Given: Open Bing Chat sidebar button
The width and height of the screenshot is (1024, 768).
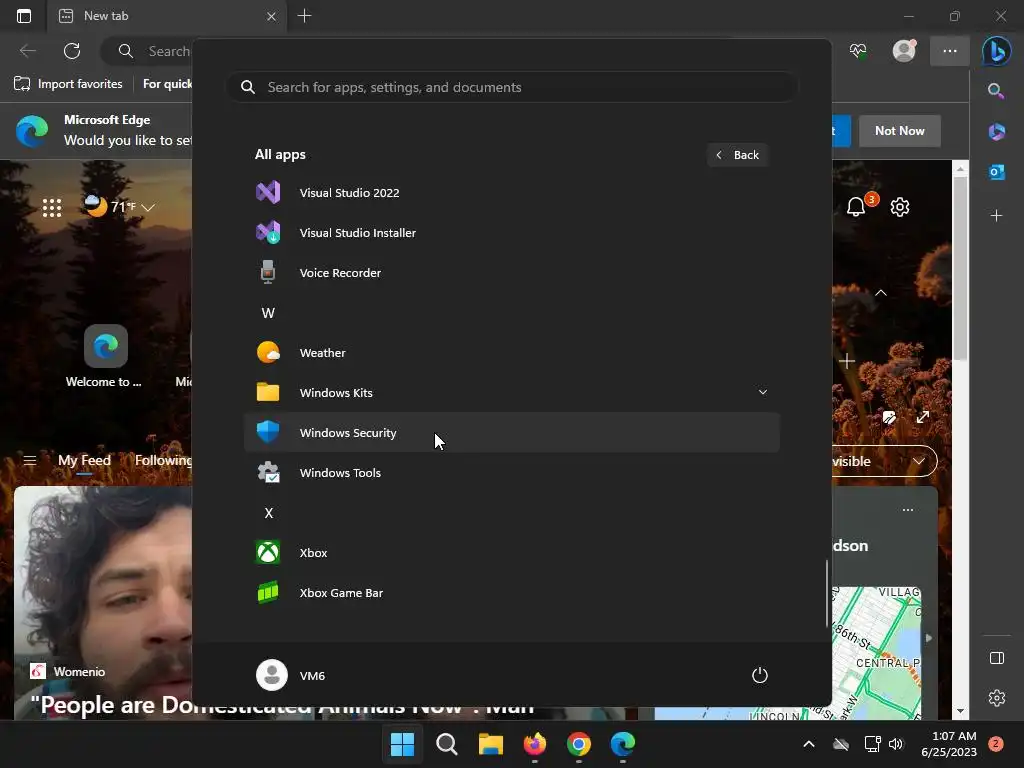Looking at the screenshot, I should (x=997, y=51).
